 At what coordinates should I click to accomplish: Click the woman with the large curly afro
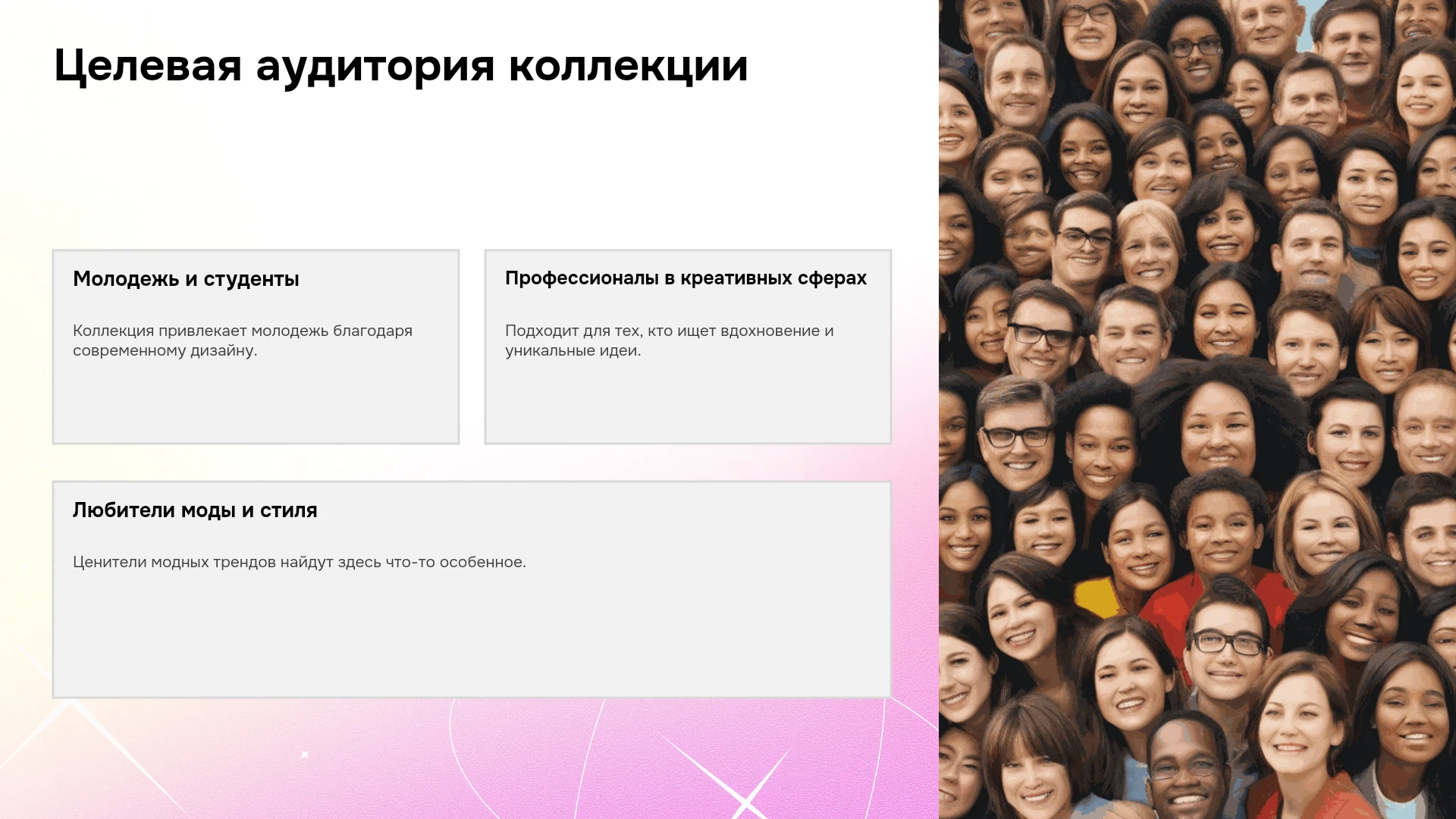point(1221,425)
